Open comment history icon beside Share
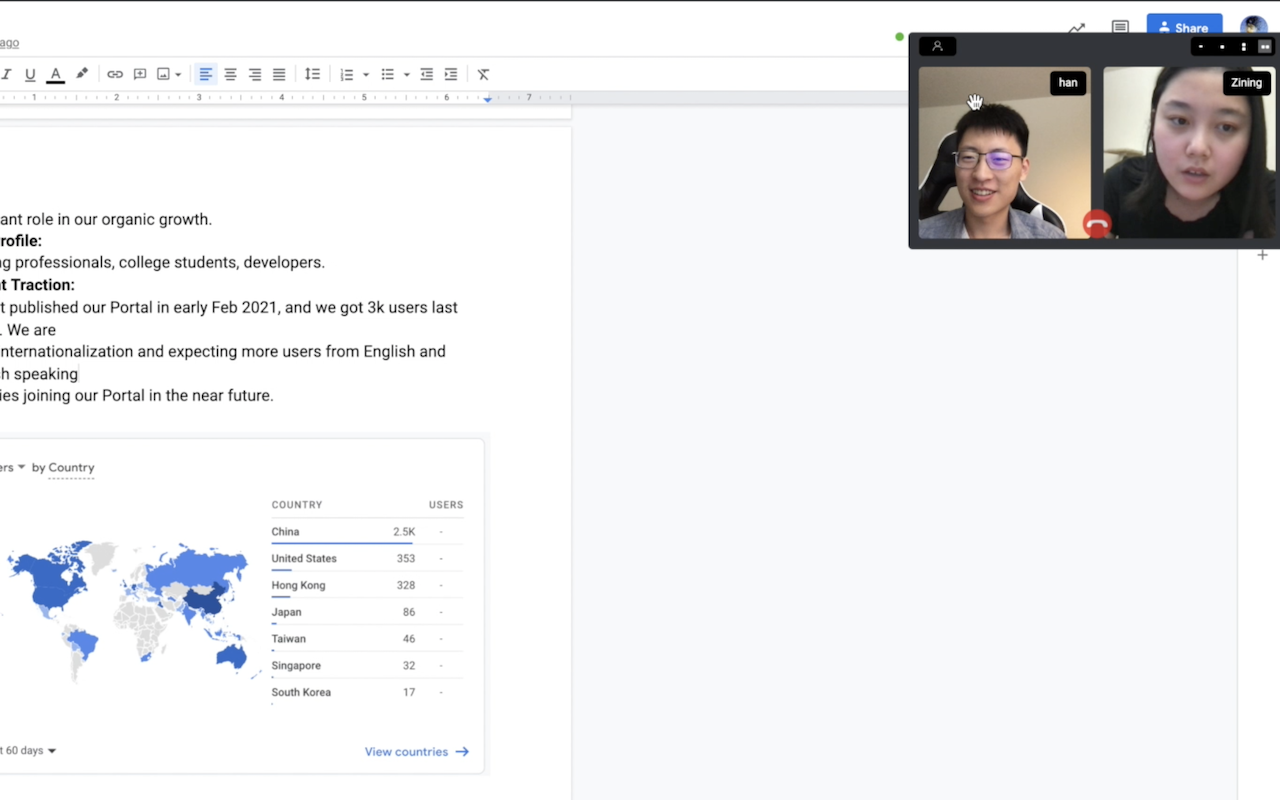1280x800 pixels. point(1120,28)
